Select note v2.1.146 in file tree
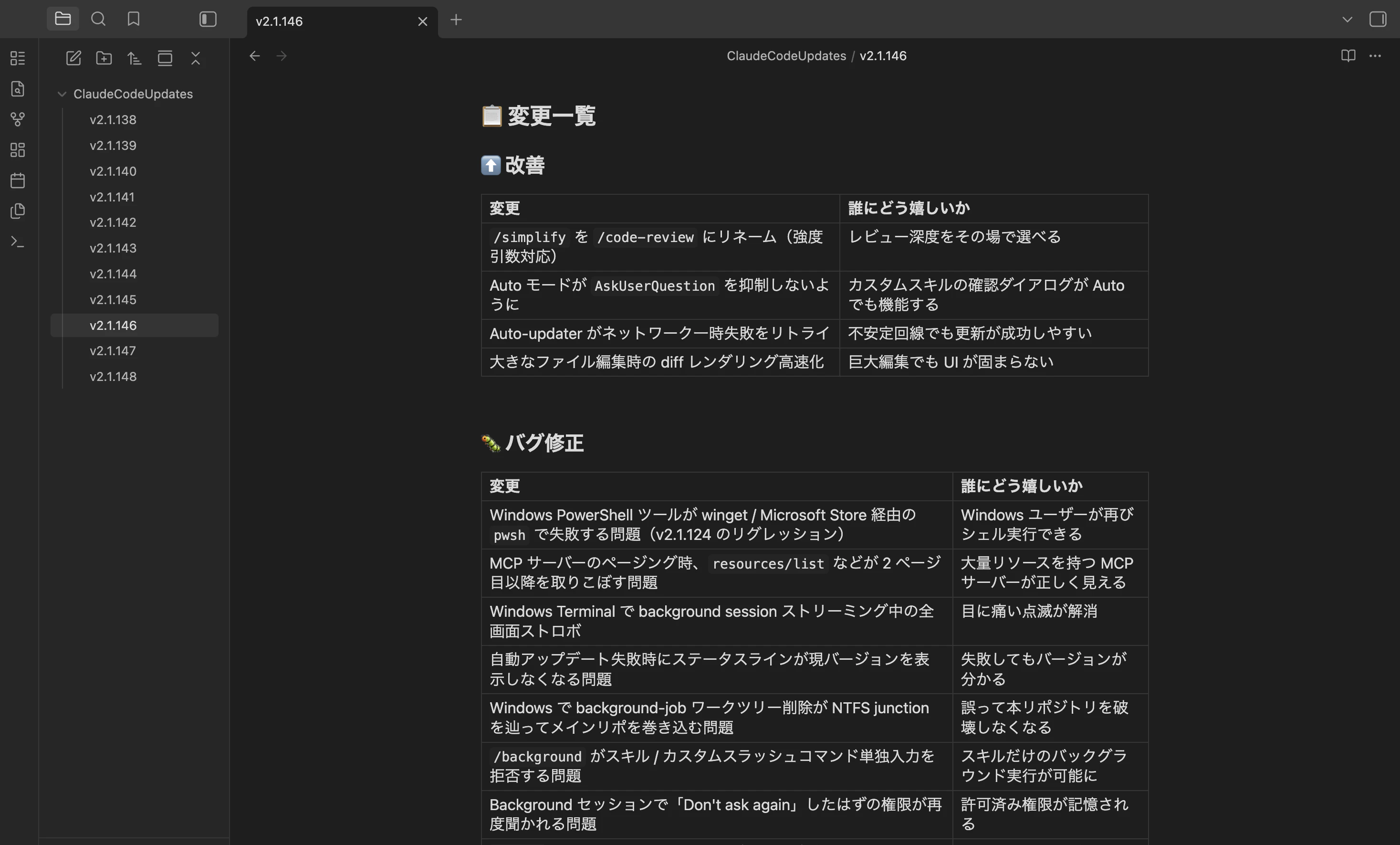 point(135,325)
